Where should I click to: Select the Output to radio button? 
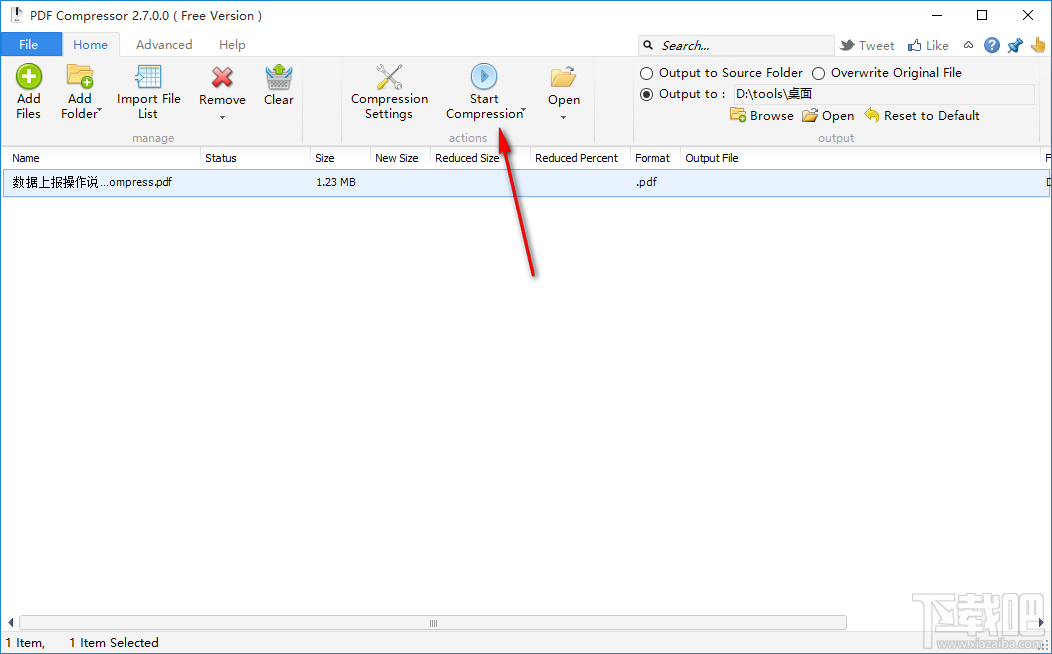coord(646,95)
